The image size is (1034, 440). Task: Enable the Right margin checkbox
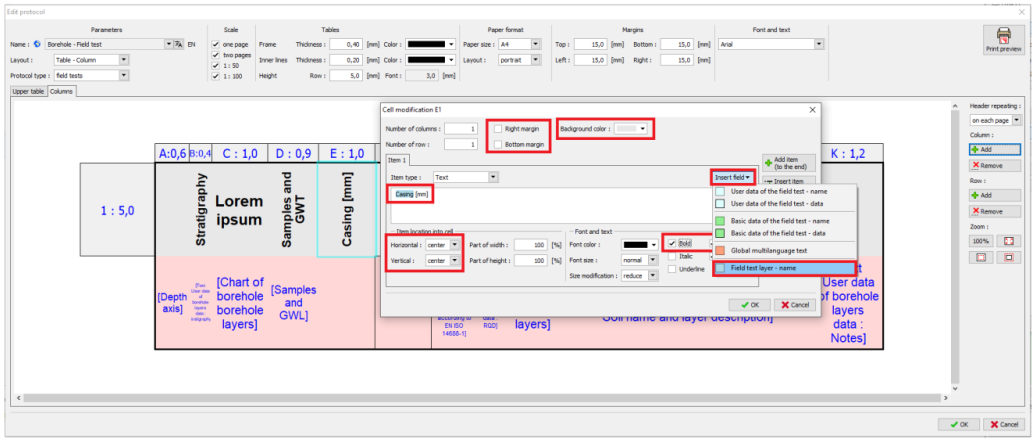pyautogui.click(x=498, y=129)
